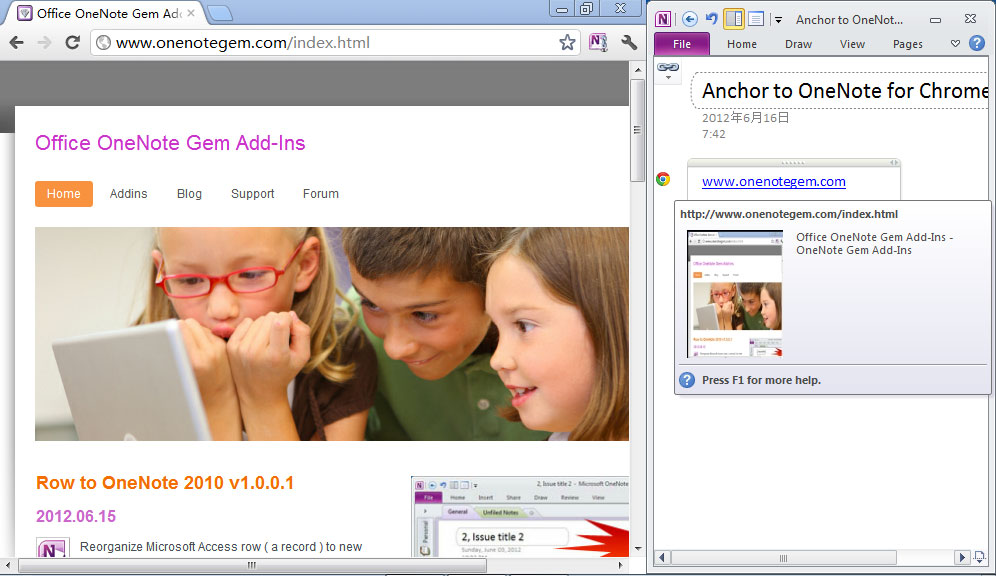Open Chrome wrench settings menu
This screenshot has width=996, height=576.
pos(629,43)
